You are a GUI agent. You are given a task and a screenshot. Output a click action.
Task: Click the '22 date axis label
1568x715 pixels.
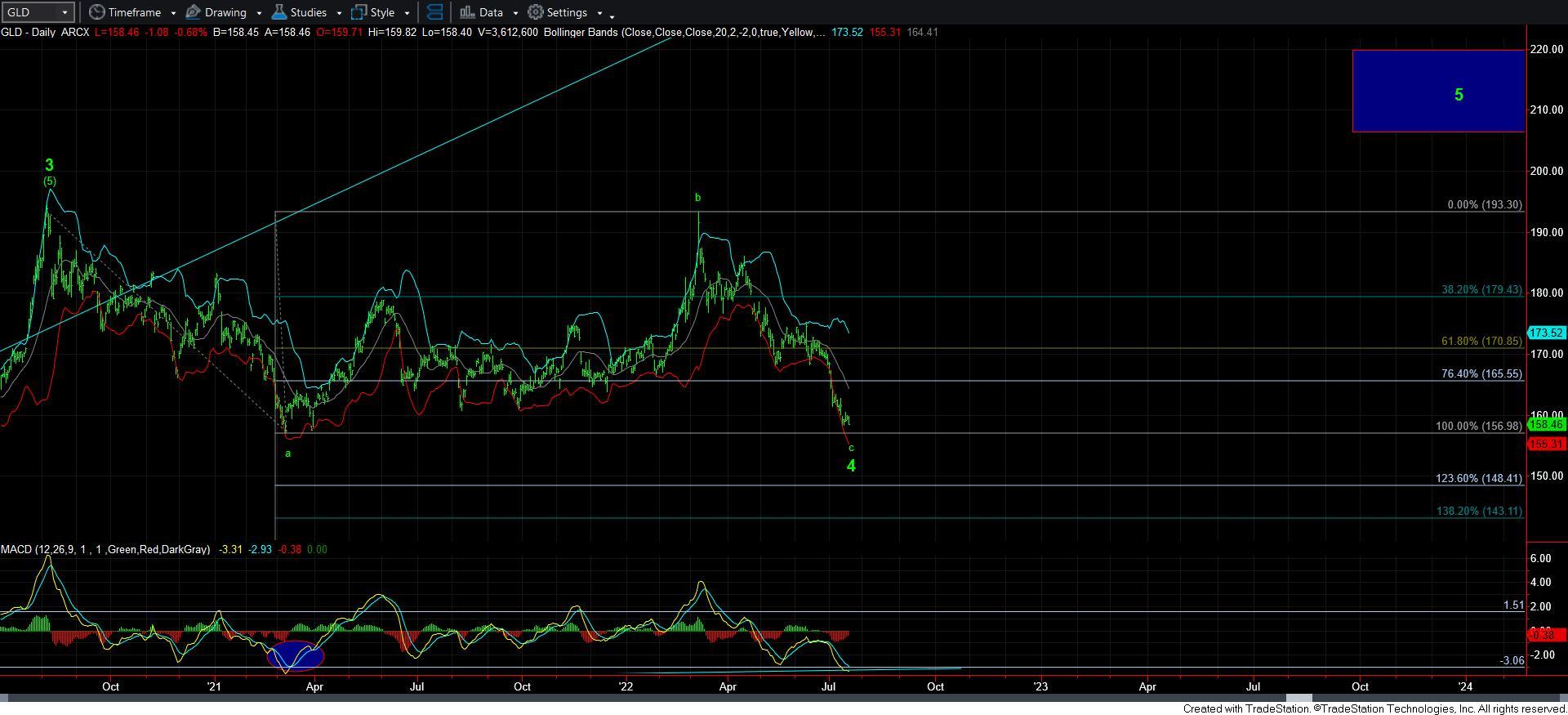pyautogui.click(x=625, y=686)
